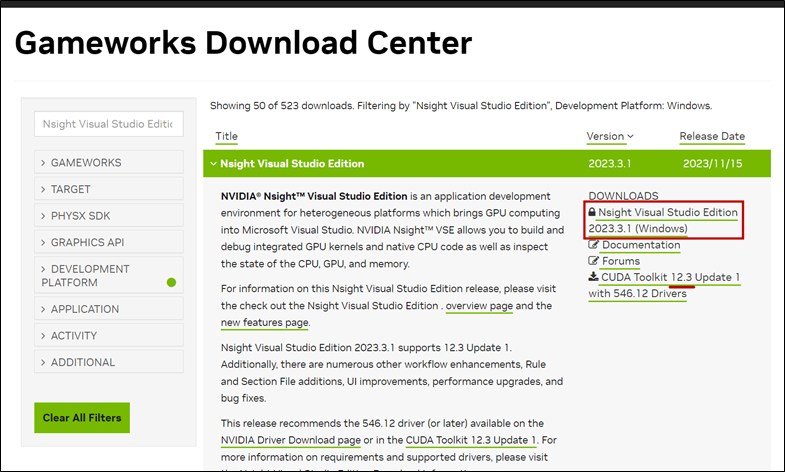Collapse the Nsight Visual Studio Edition green row

487,164
